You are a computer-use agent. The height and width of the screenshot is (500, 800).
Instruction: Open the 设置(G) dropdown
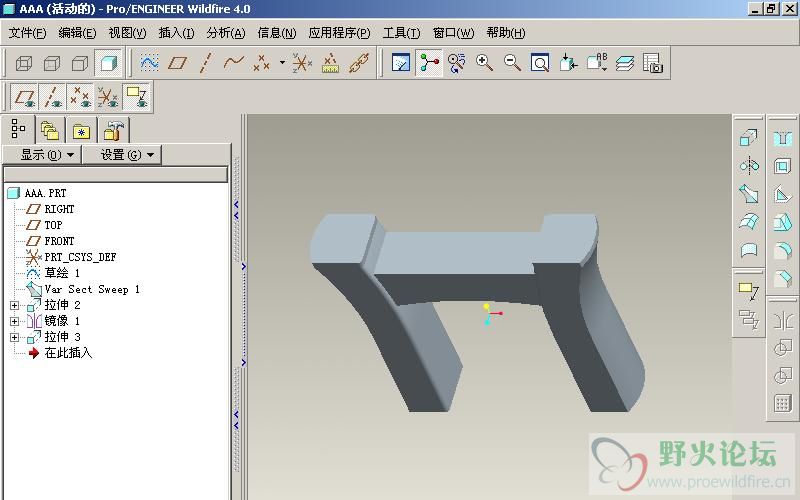click(122, 155)
